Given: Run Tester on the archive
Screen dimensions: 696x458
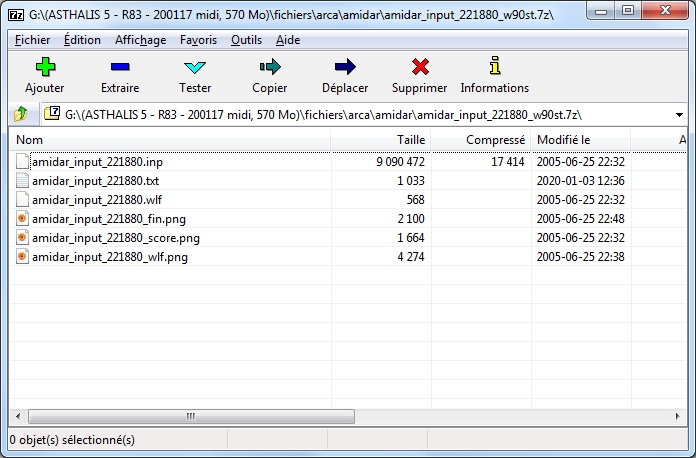Looking at the screenshot, I should coord(195,68).
